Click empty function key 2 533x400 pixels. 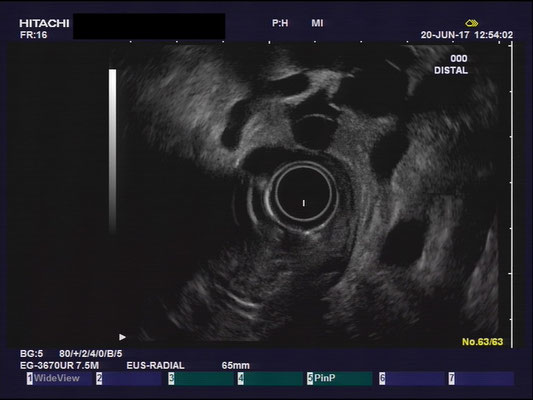pyautogui.click(x=129, y=378)
